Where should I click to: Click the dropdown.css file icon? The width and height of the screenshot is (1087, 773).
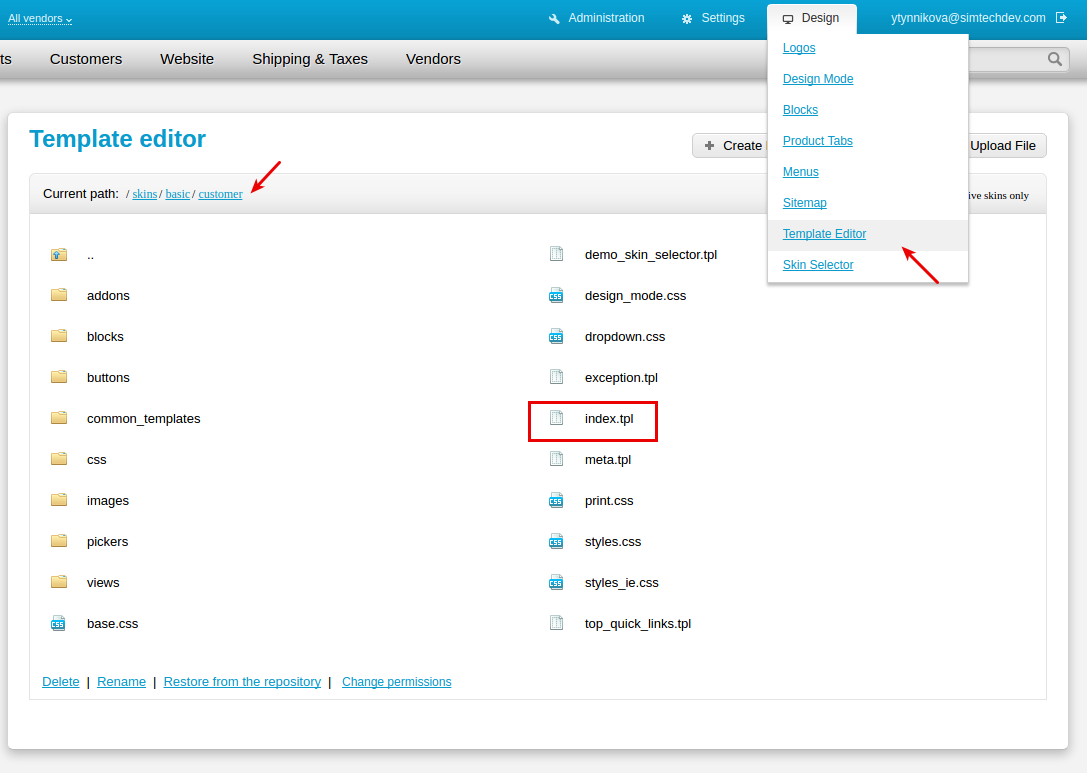556,336
